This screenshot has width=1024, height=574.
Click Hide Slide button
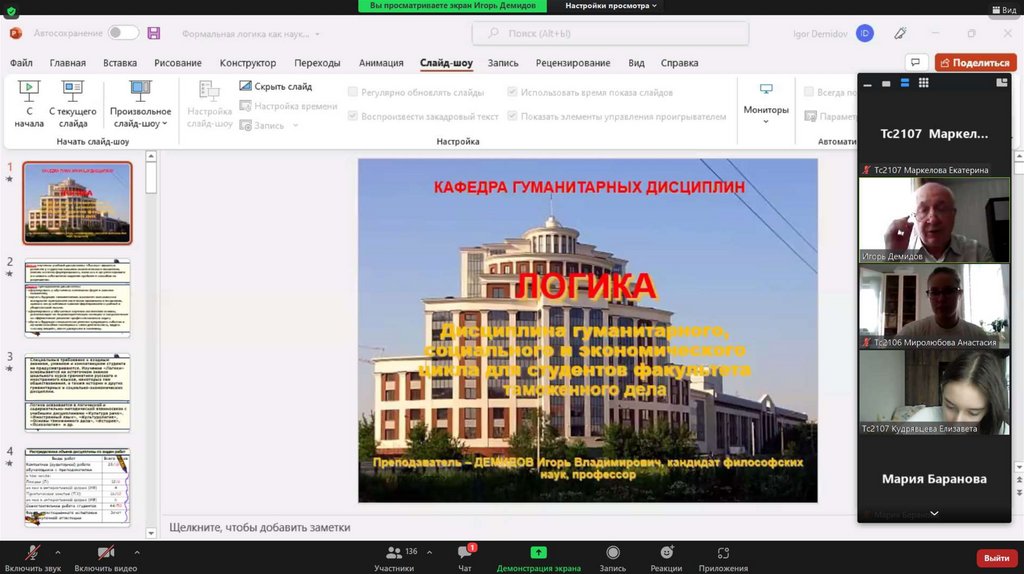276,86
